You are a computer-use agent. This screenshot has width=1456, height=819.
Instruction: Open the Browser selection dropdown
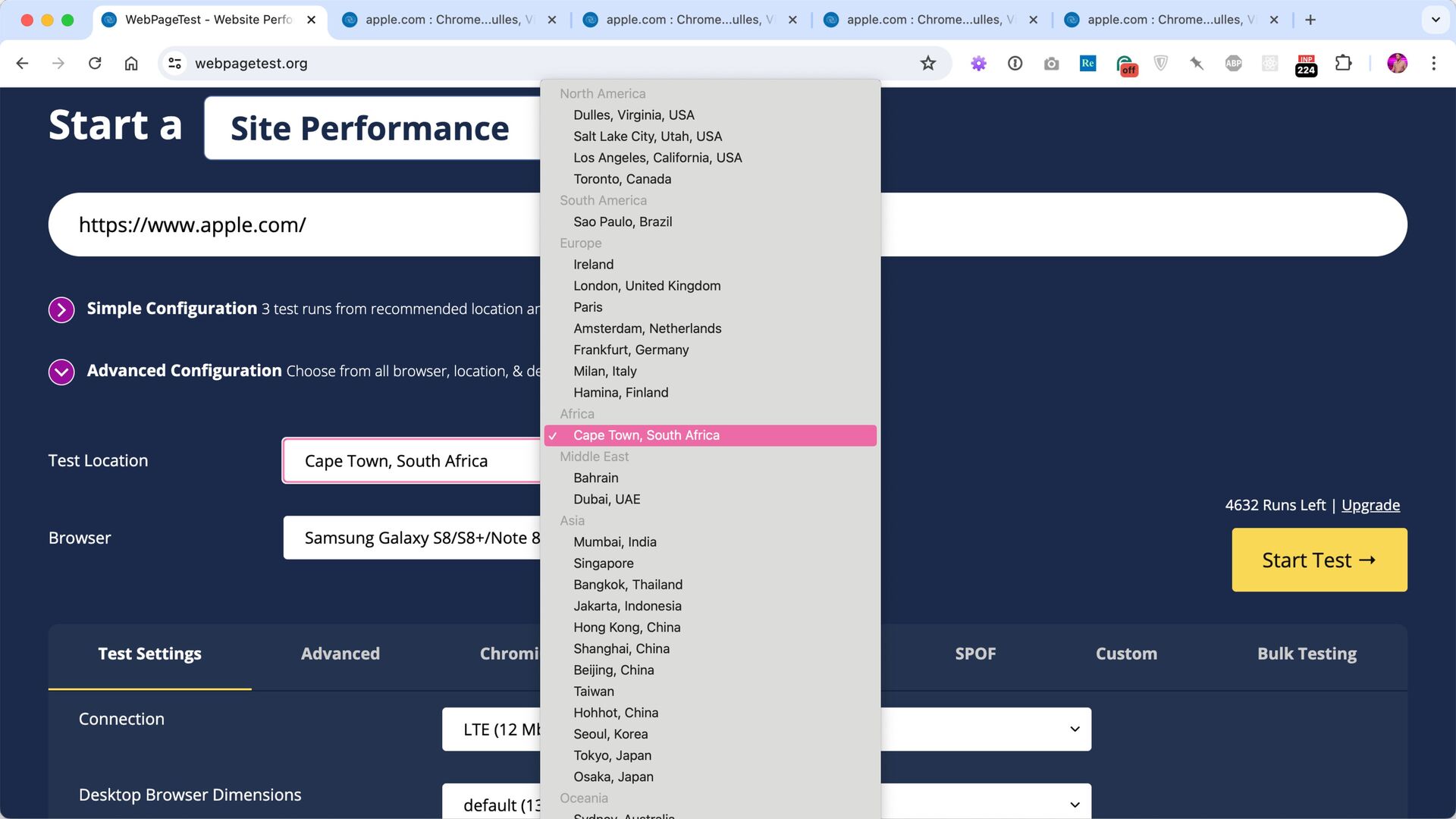(412, 538)
